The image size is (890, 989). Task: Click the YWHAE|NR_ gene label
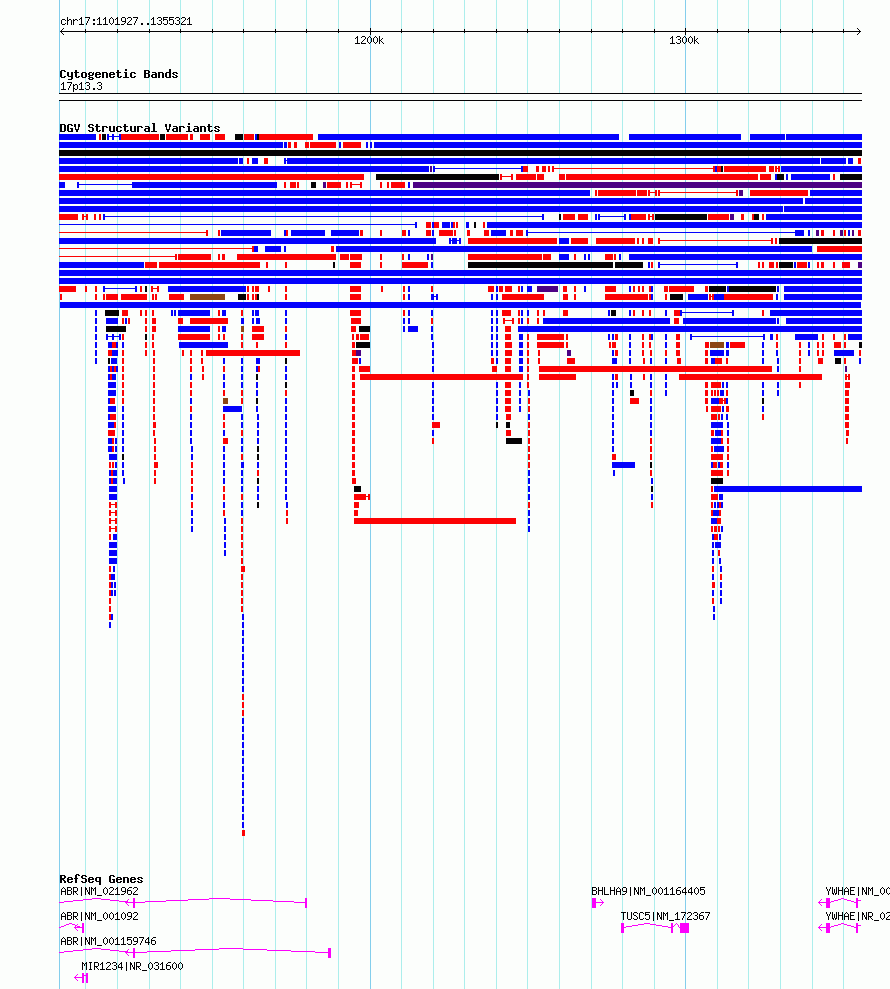click(x=857, y=916)
